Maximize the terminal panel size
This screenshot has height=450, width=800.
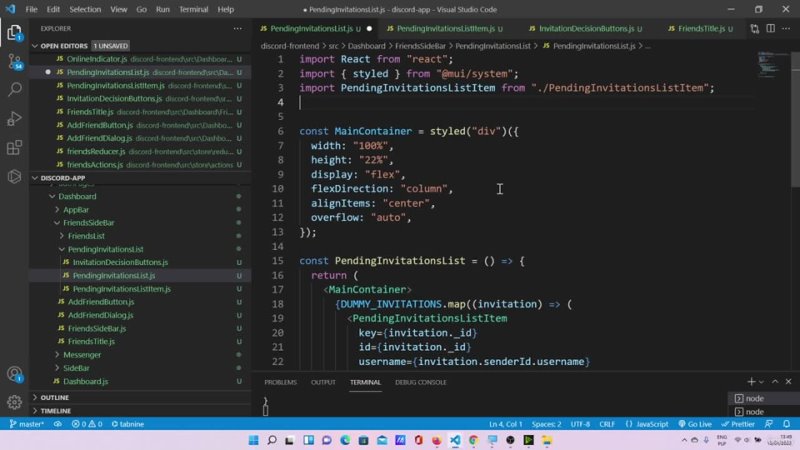[x=775, y=382]
